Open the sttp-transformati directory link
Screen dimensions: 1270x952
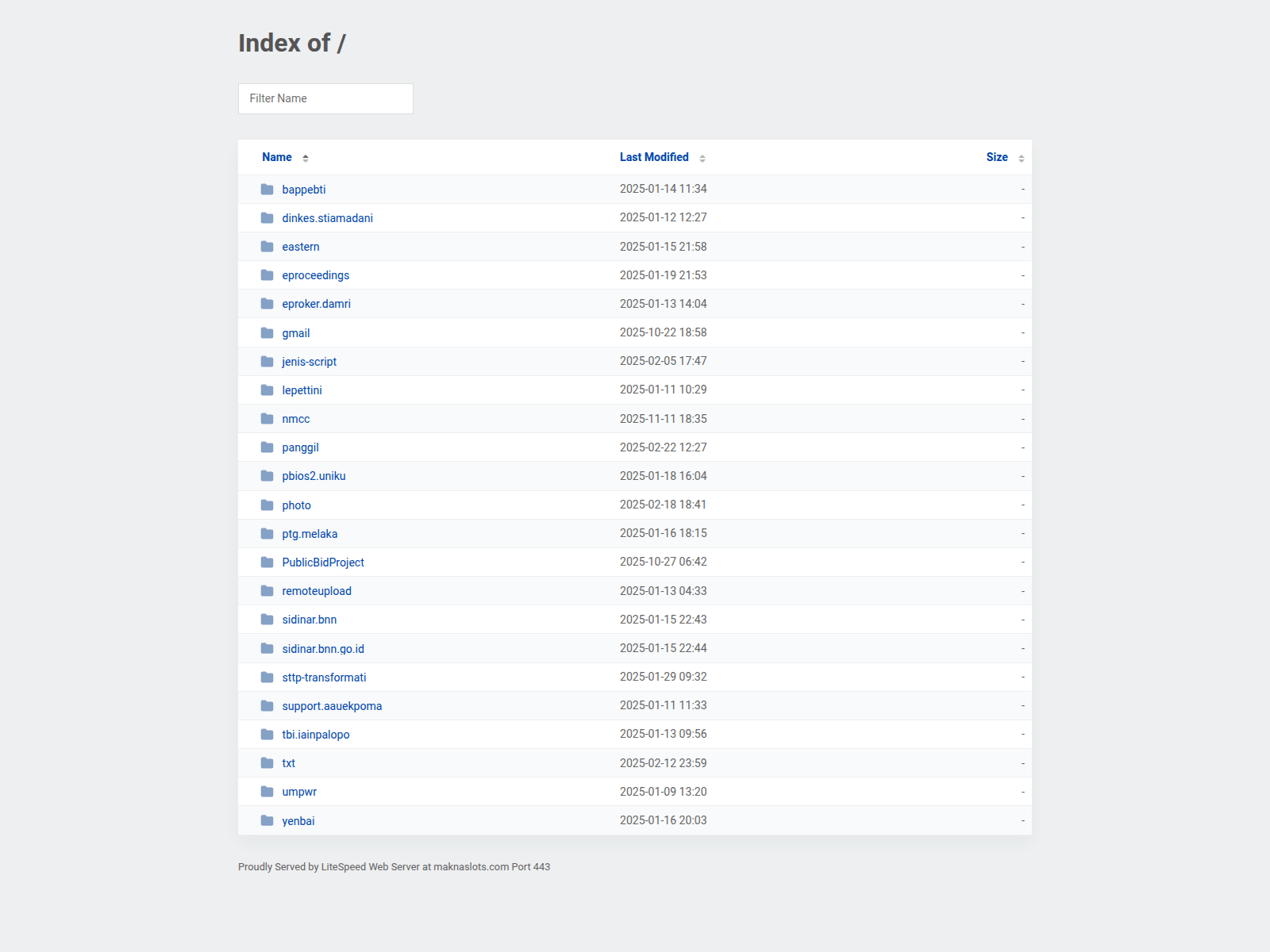(x=325, y=678)
